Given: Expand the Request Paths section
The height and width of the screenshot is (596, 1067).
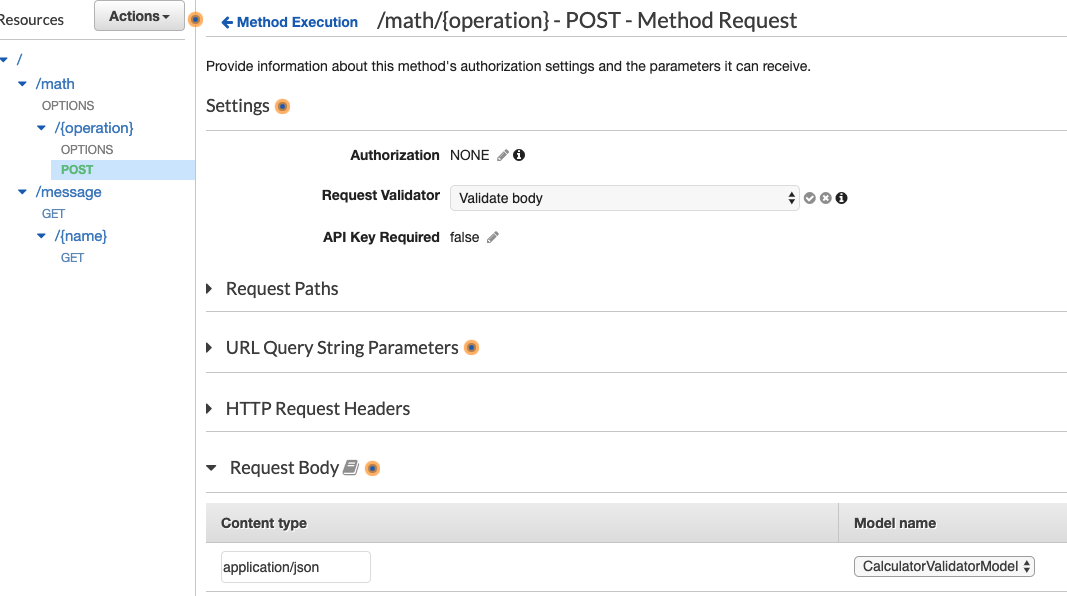Looking at the screenshot, I should click(210, 288).
